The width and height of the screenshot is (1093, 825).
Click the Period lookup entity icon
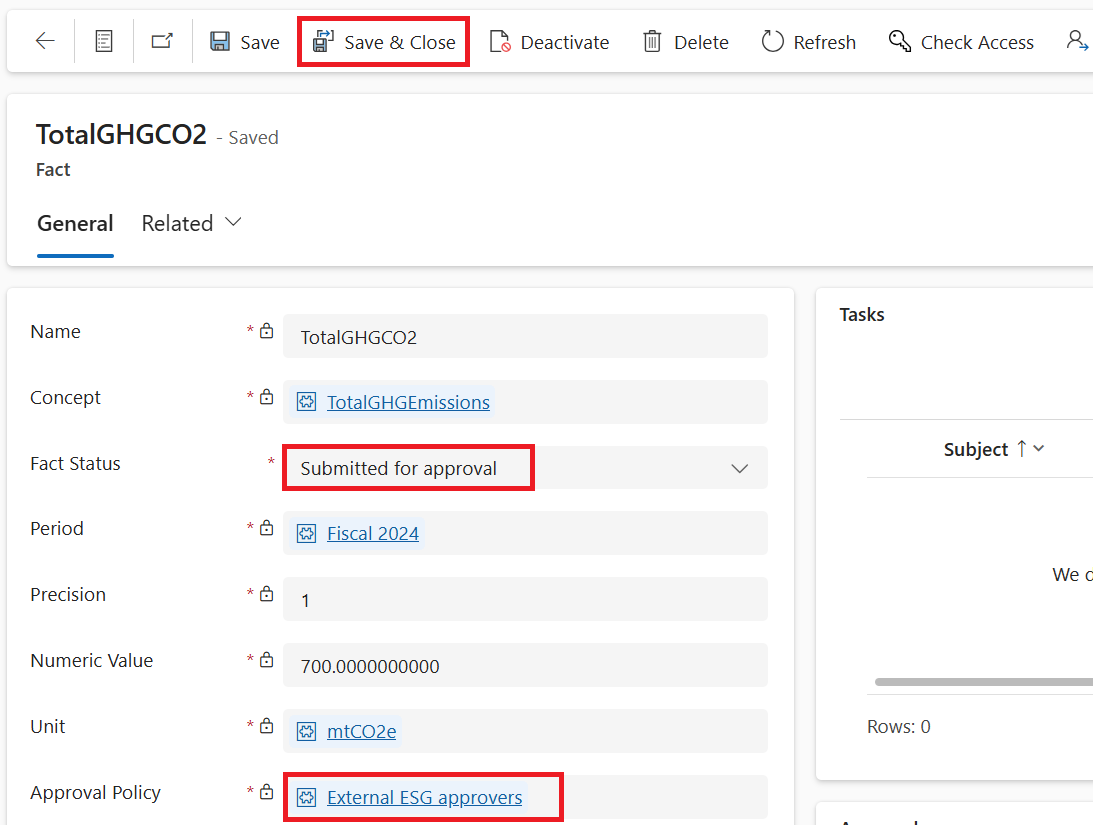(307, 534)
